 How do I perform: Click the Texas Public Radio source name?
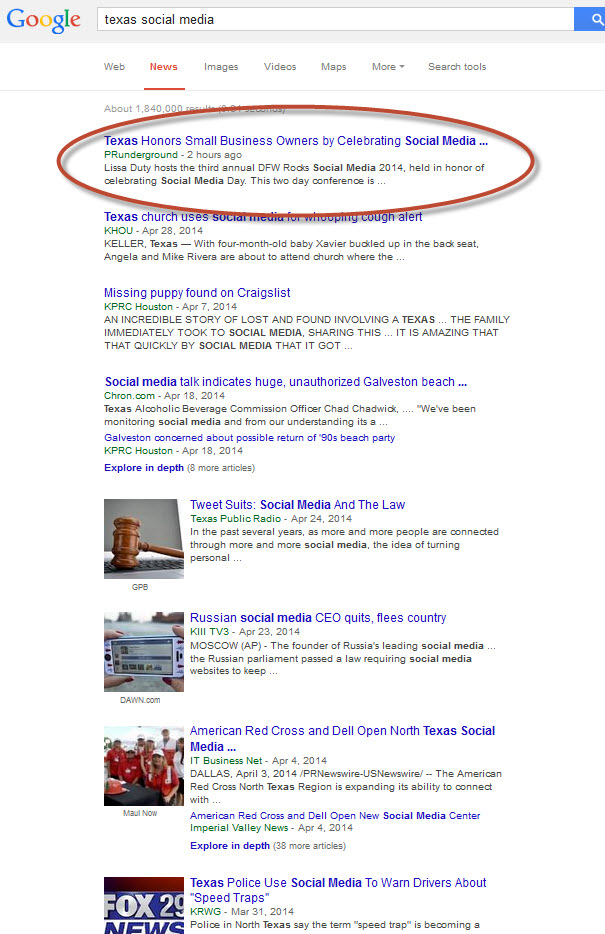(x=235, y=519)
